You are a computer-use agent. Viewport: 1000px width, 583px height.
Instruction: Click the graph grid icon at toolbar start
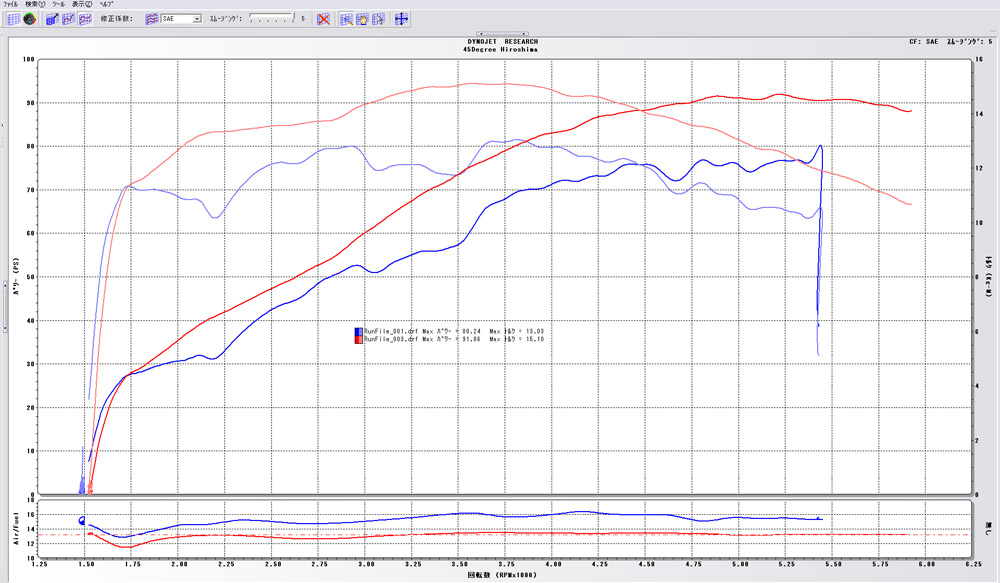tap(13, 19)
